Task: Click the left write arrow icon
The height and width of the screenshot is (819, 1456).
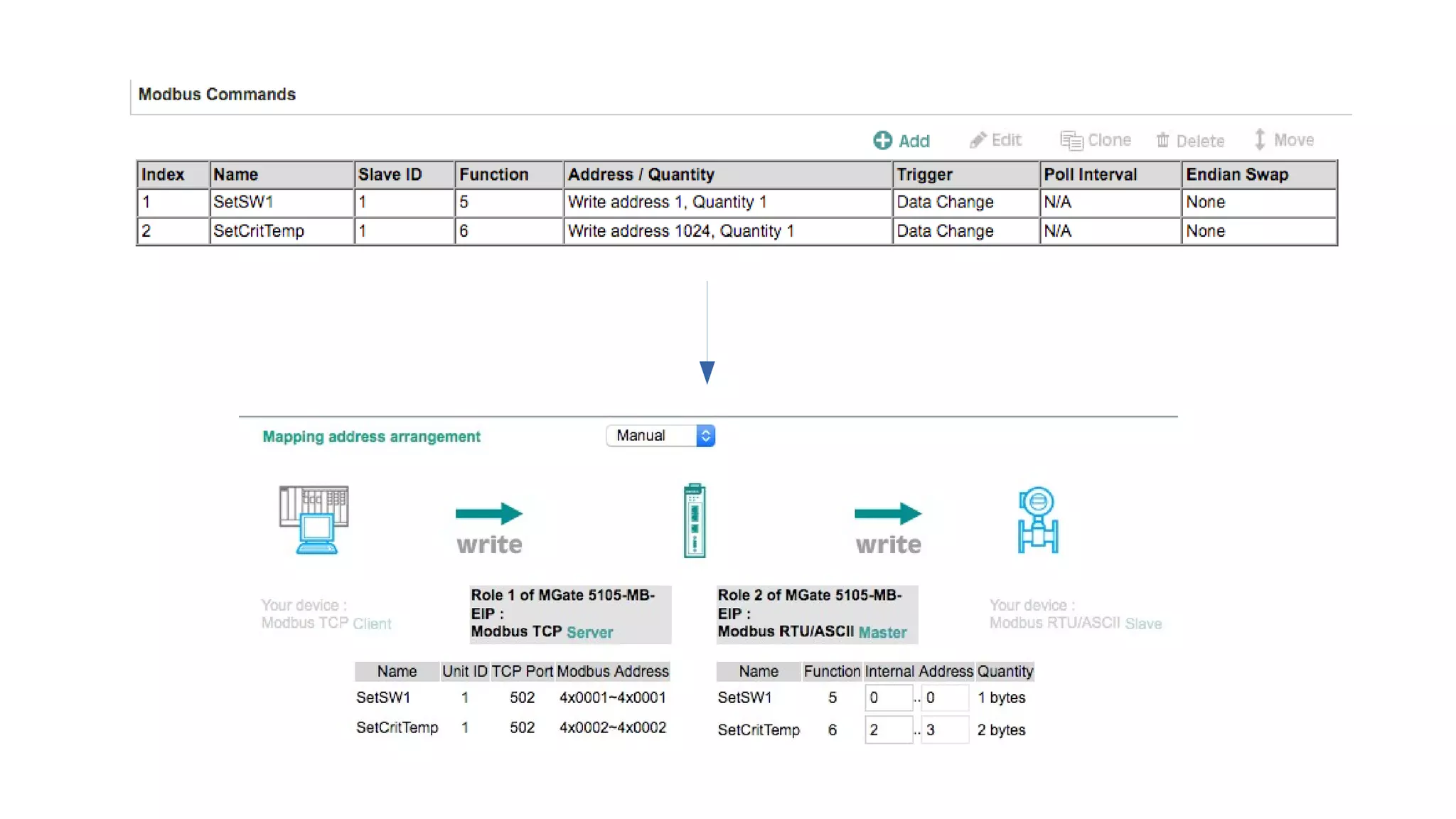Action: click(x=489, y=513)
